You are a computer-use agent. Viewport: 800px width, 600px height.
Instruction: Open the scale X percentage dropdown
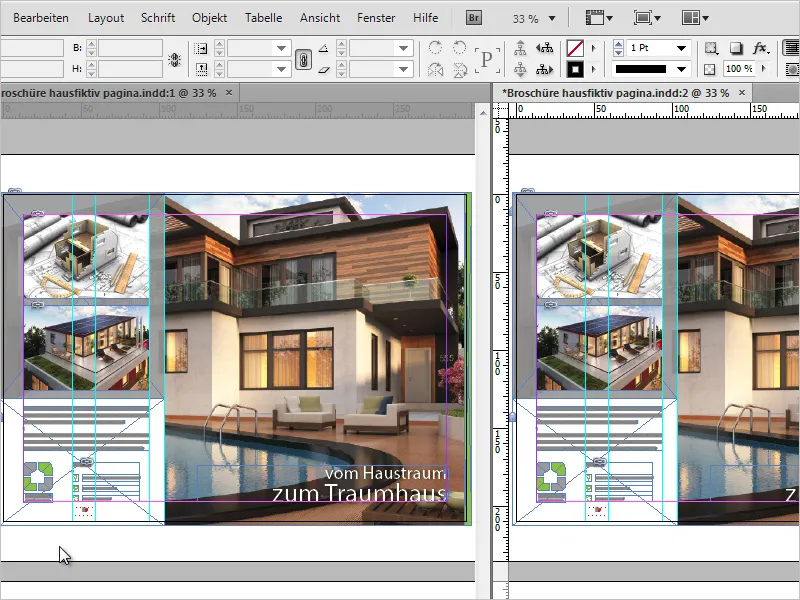tap(281, 48)
